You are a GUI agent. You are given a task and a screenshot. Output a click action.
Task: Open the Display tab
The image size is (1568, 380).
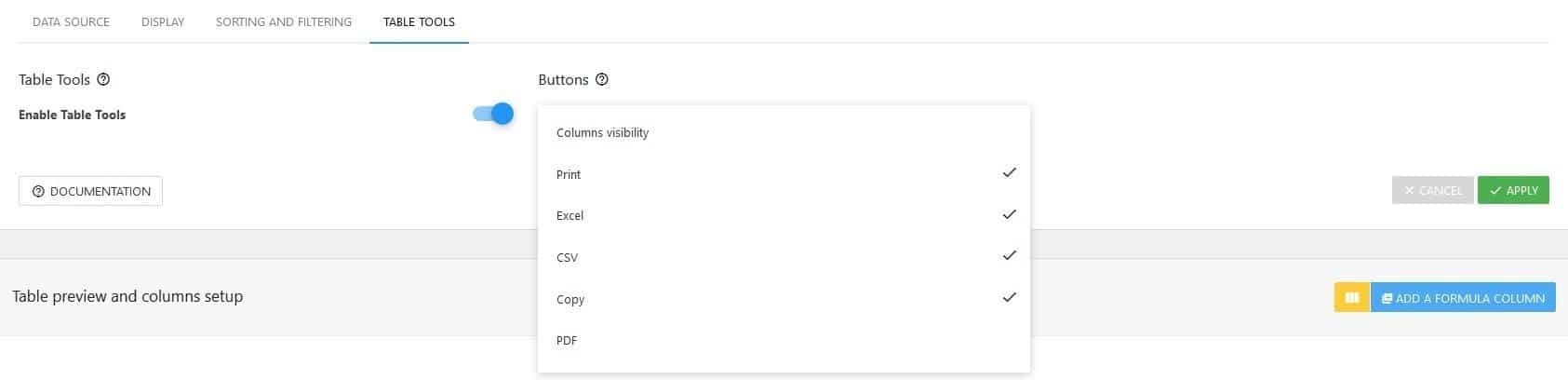pos(163,21)
